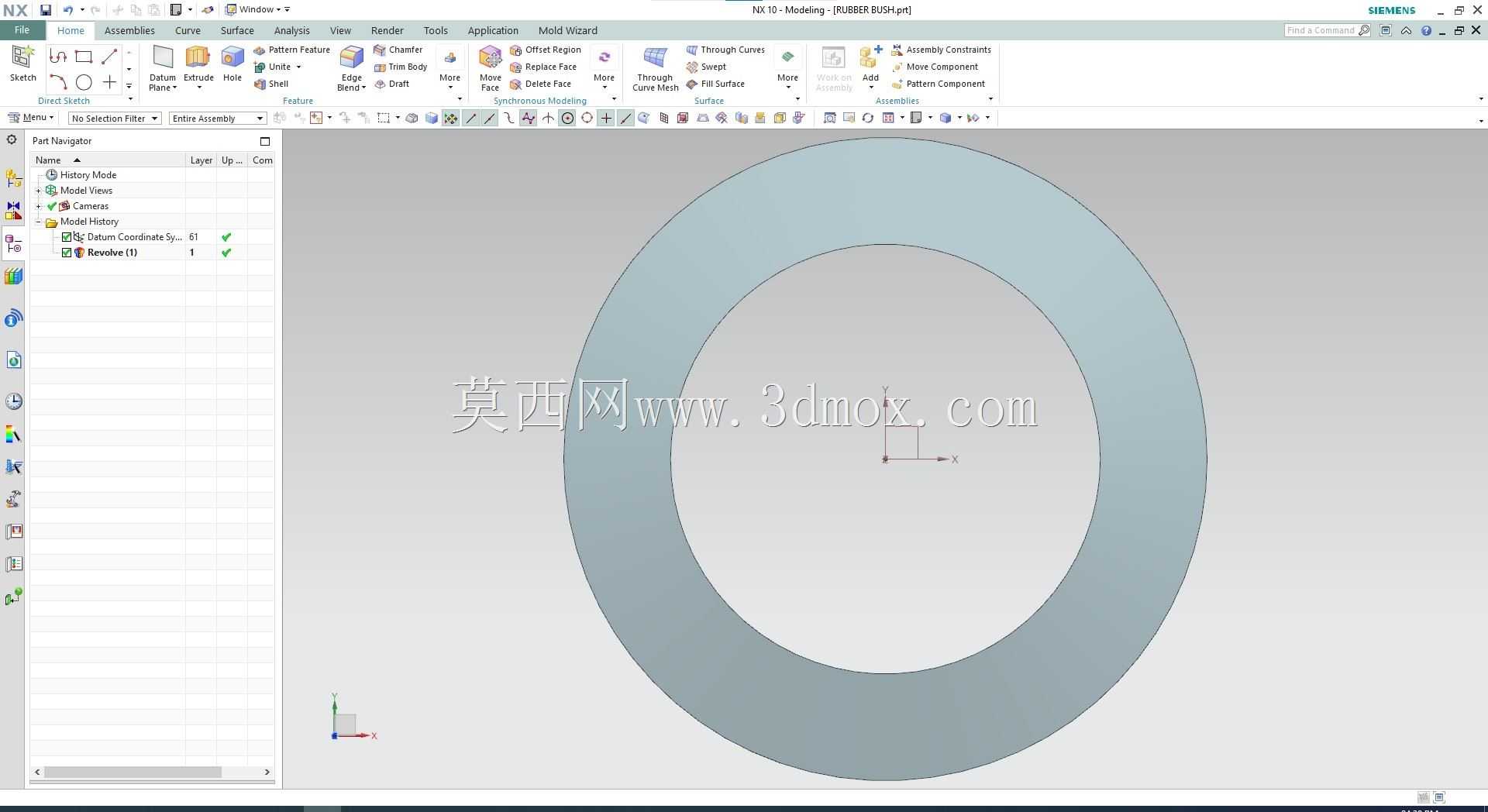Screen dimensions: 1488x812
Task: Expand the Unite dropdown arrow
Action: coord(298,67)
